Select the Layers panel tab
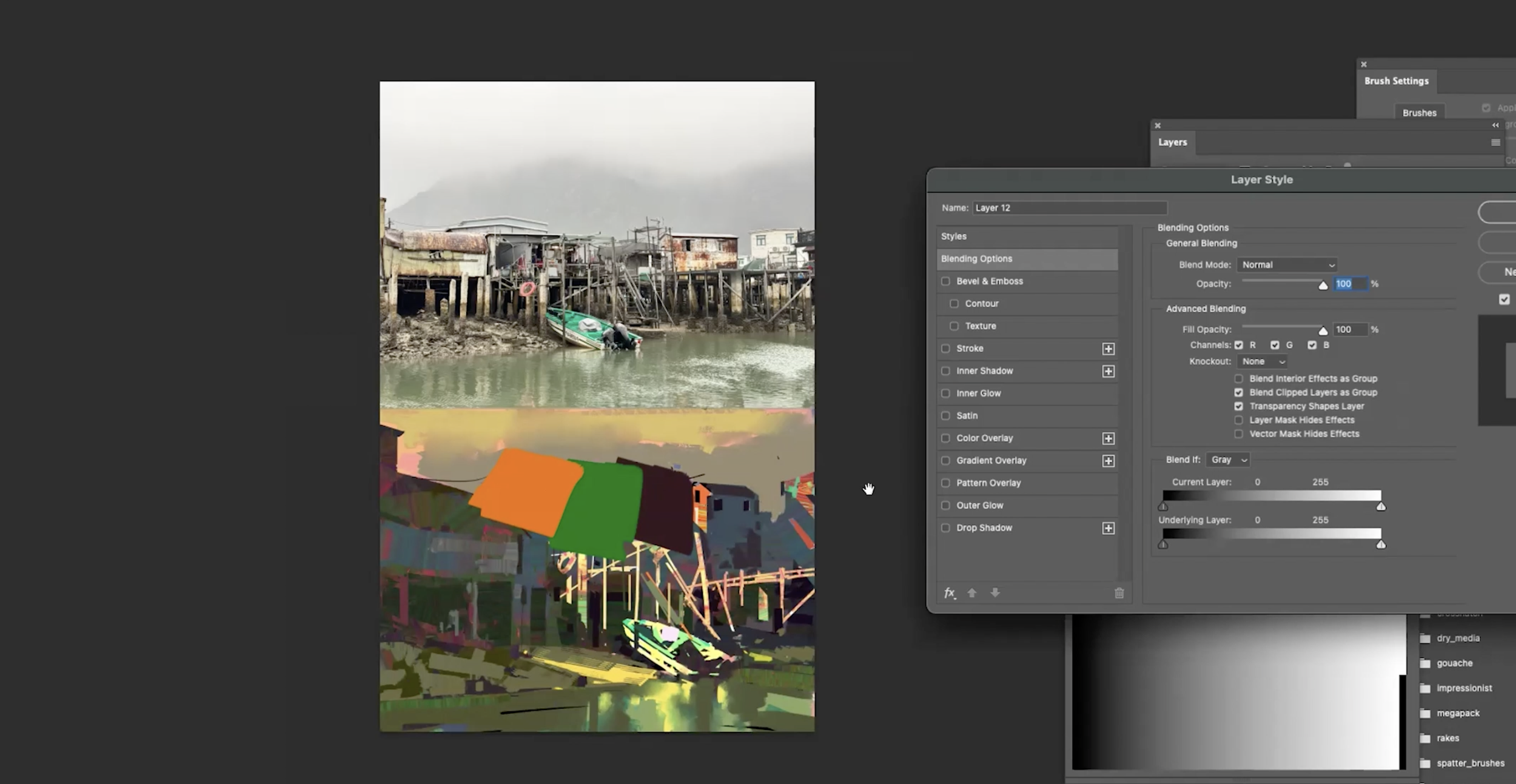Screen dimensions: 1516x784 1172,142
